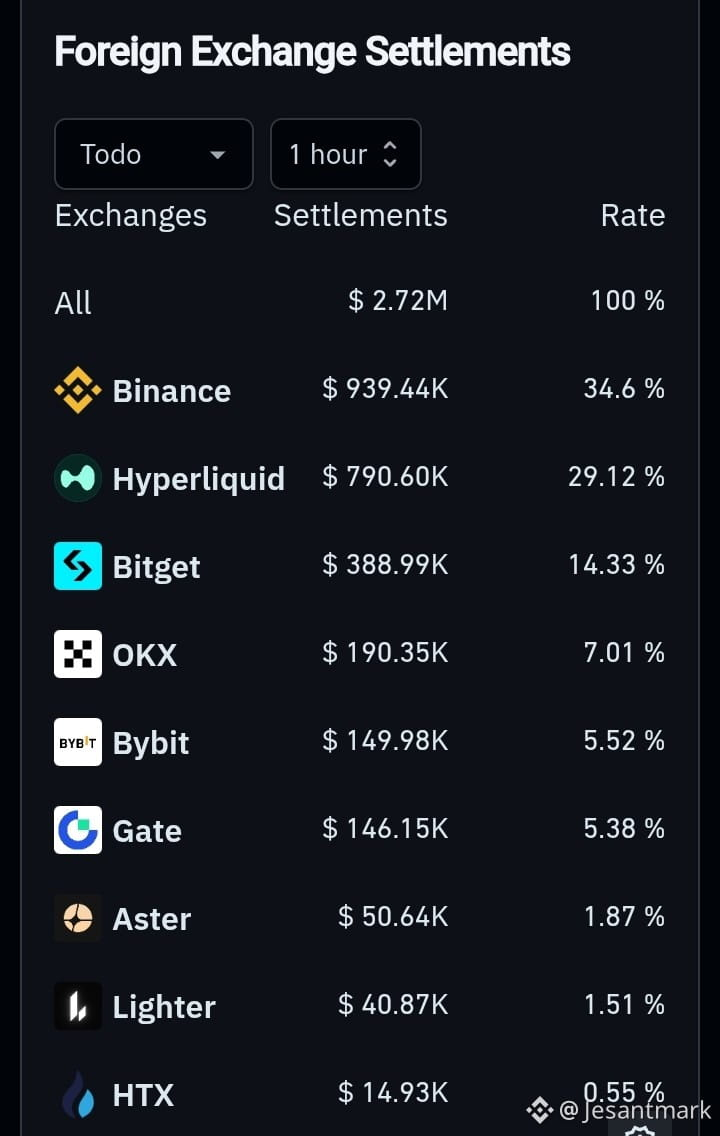Click the Aster logo icon
The image size is (720, 1136).
click(x=78, y=918)
